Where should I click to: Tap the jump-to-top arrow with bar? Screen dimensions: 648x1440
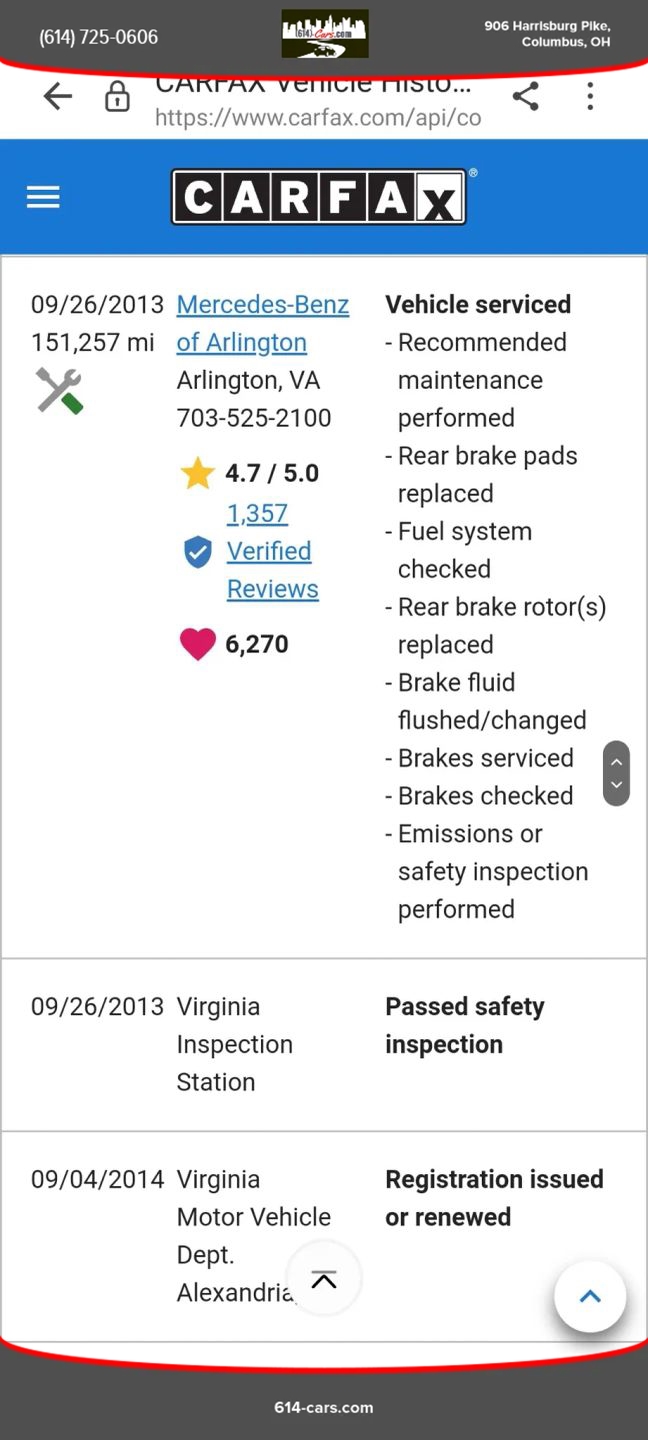coord(324,1279)
